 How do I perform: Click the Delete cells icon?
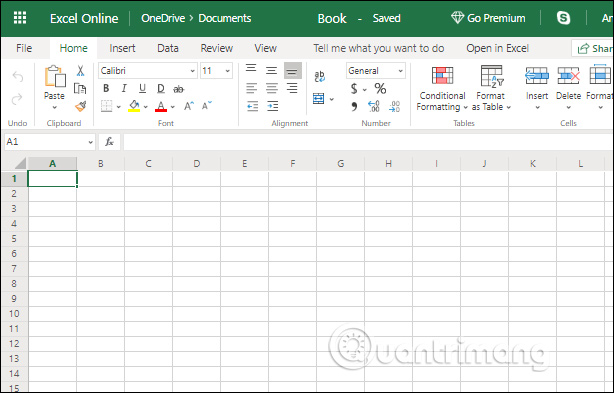pos(569,76)
